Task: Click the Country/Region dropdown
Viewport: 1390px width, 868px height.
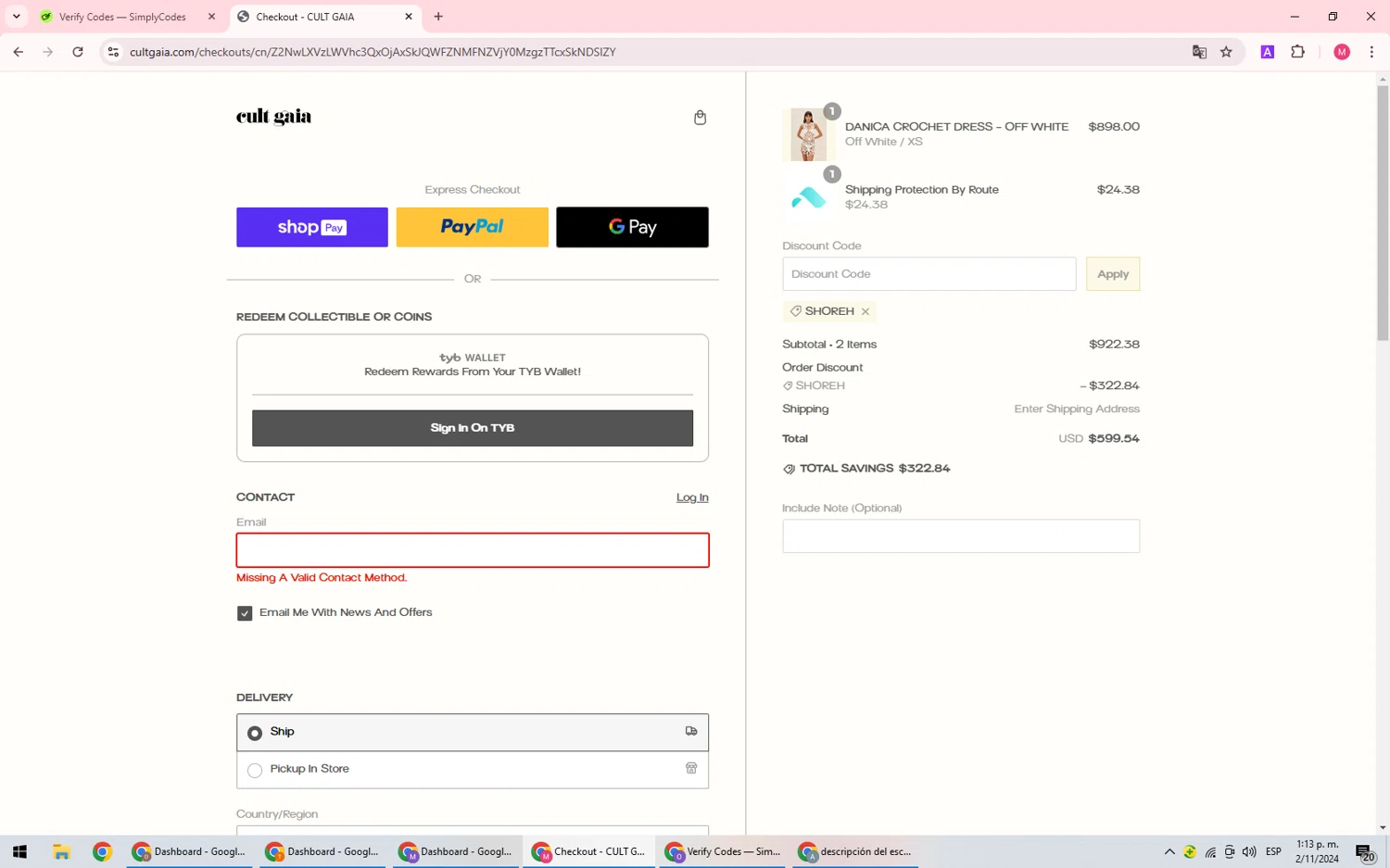Action: click(473, 830)
